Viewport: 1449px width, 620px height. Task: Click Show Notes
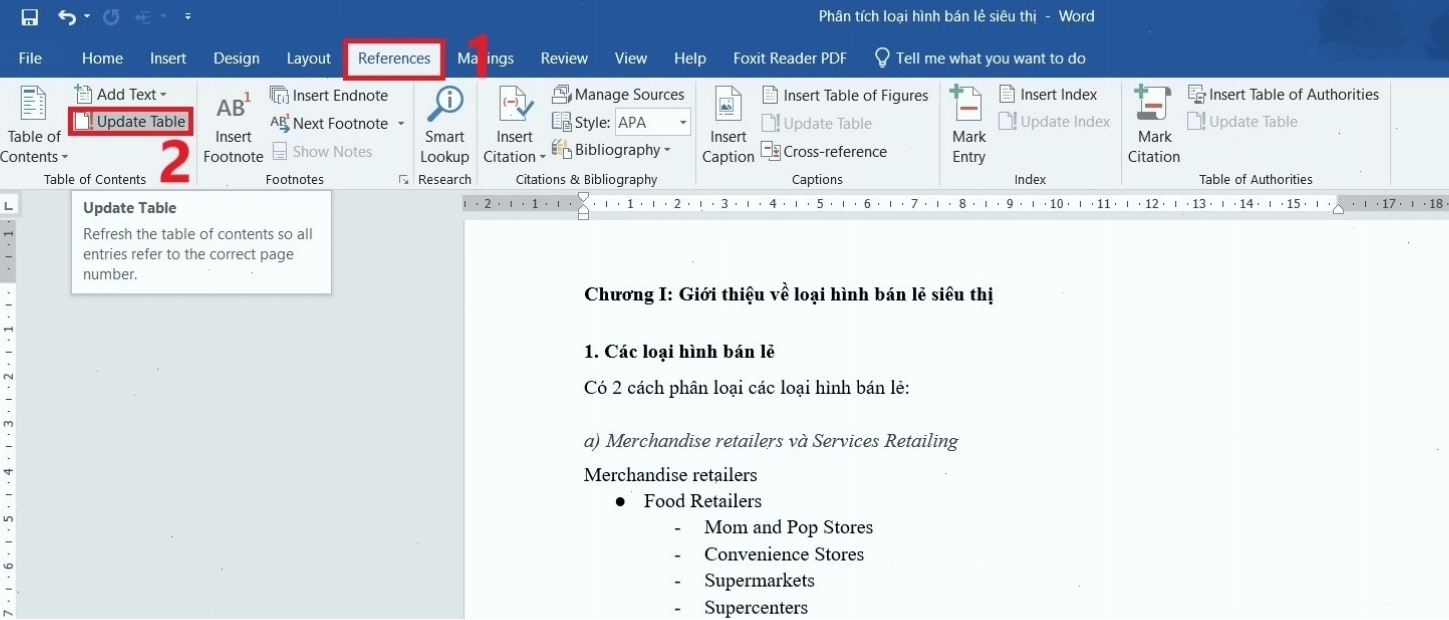[x=321, y=151]
